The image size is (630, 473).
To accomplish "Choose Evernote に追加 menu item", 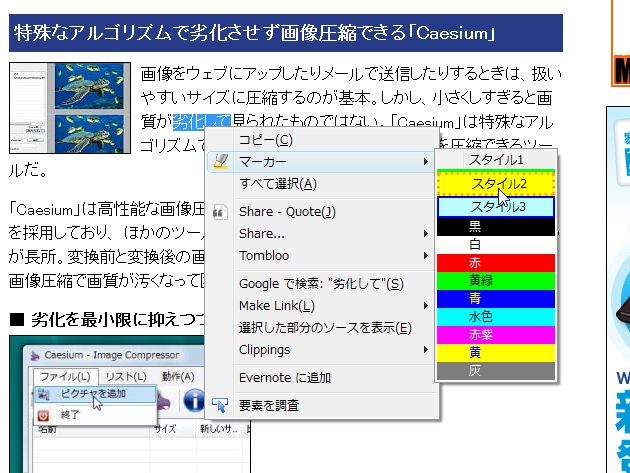I will pos(321,378).
